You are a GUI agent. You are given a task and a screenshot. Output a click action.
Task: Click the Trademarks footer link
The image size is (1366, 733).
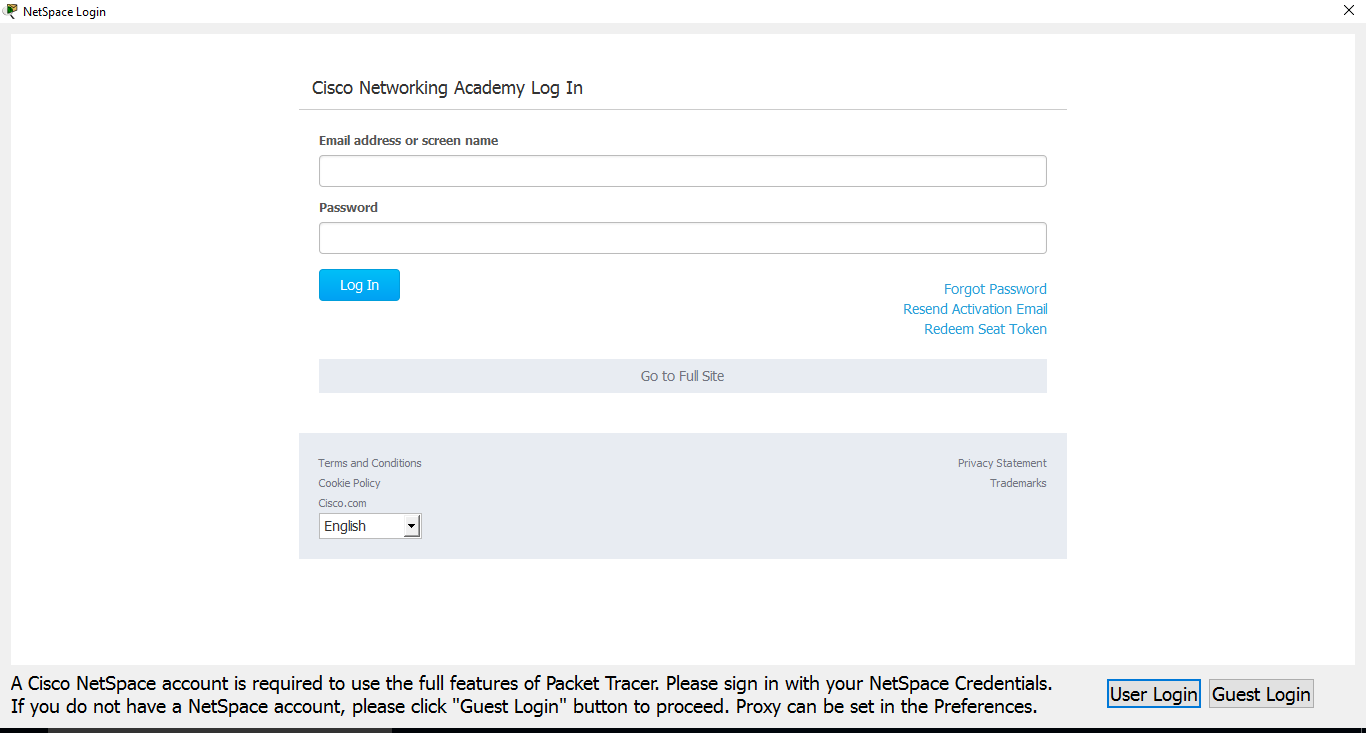(1018, 483)
